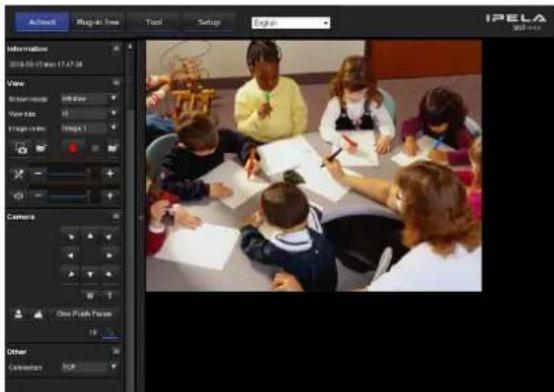Toggle the microphone mute icon
The width and height of the screenshot is (554, 392).
point(18,174)
